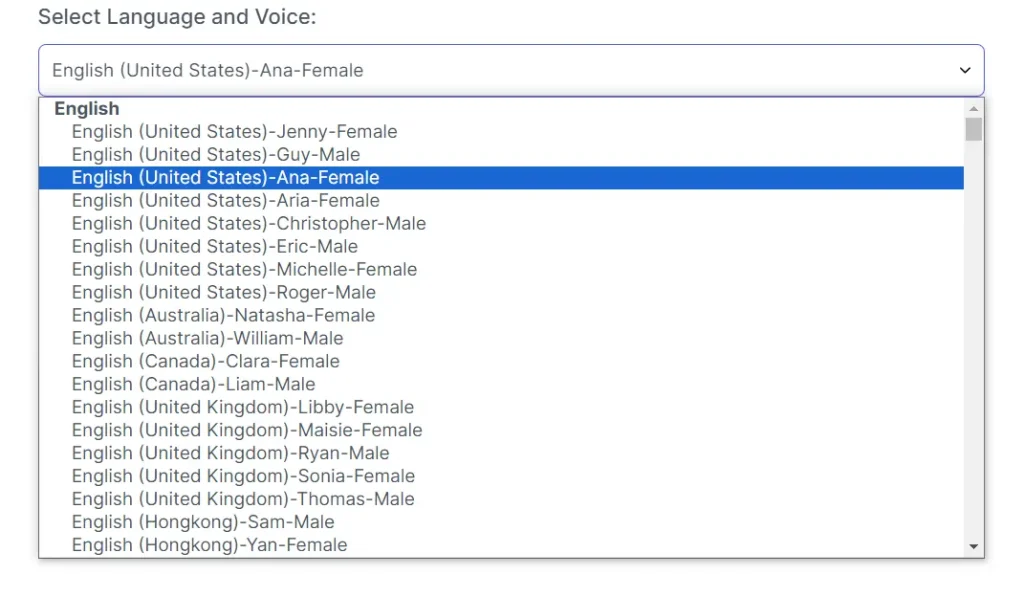
Task: Select the English (Australia)-Natasha-Female voice
Action: [x=223, y=315]
